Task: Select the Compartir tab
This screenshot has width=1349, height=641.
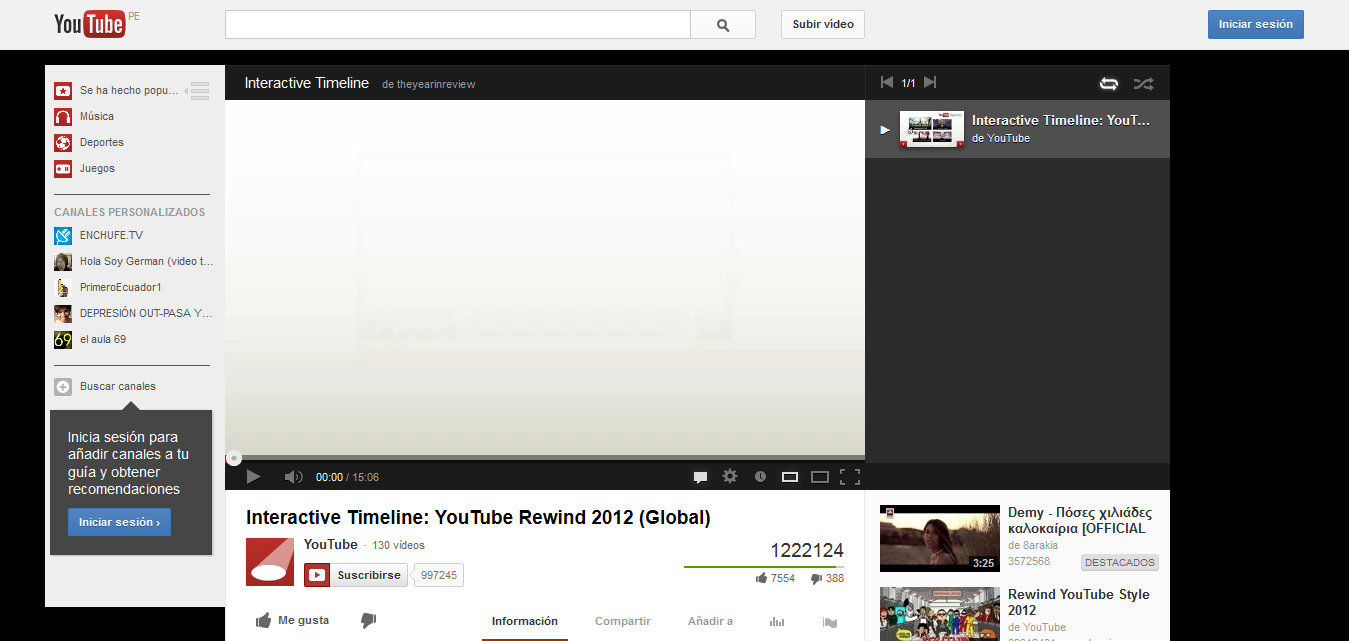Action: coord(623,621)
